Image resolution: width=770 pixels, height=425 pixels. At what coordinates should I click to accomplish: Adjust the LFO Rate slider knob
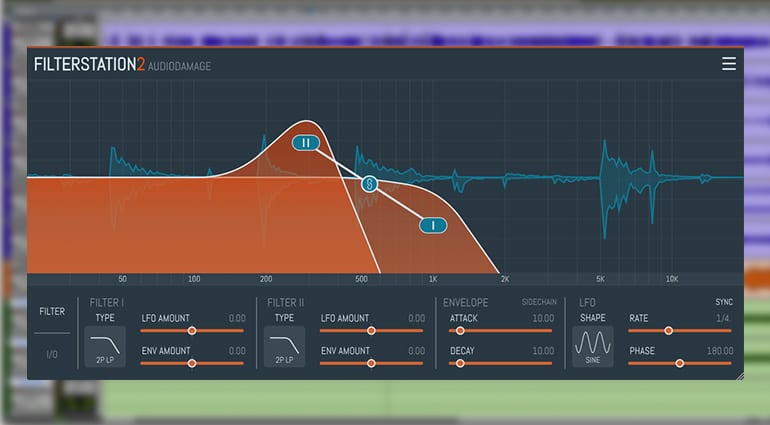(668, 331)
